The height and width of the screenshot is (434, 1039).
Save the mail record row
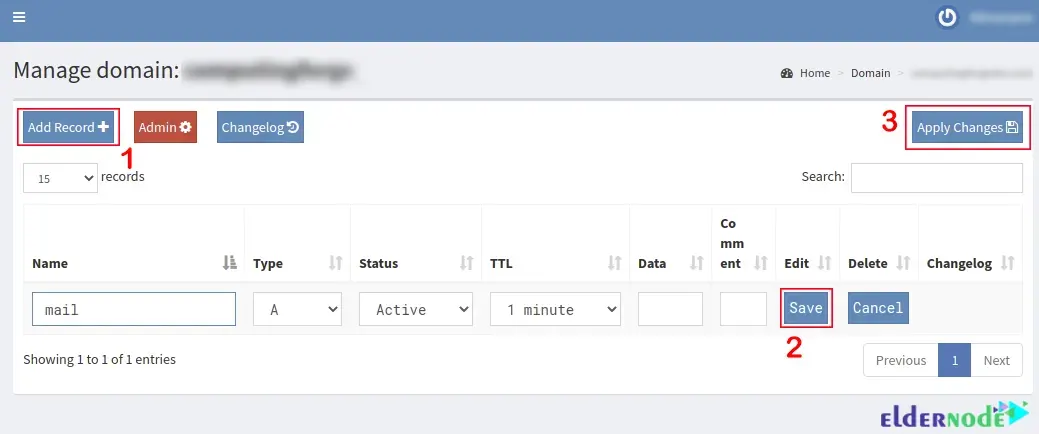805,308
